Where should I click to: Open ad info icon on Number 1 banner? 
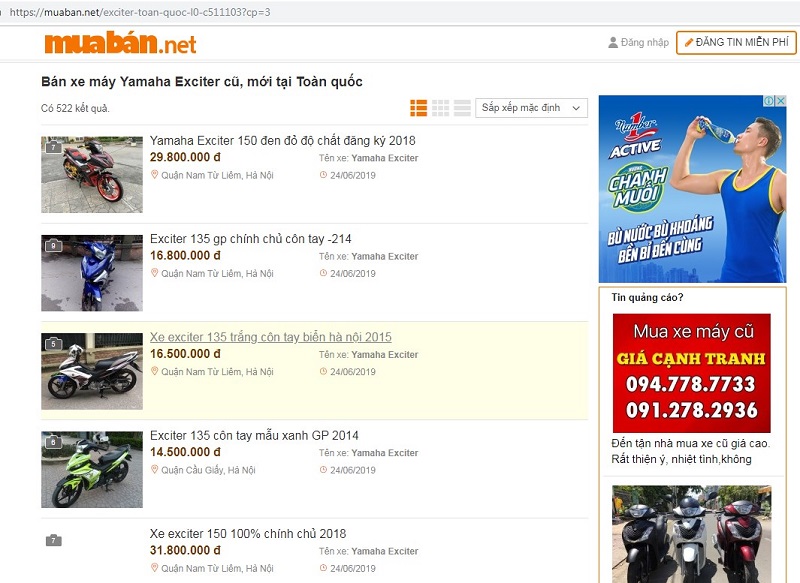(x=769, y=101)
